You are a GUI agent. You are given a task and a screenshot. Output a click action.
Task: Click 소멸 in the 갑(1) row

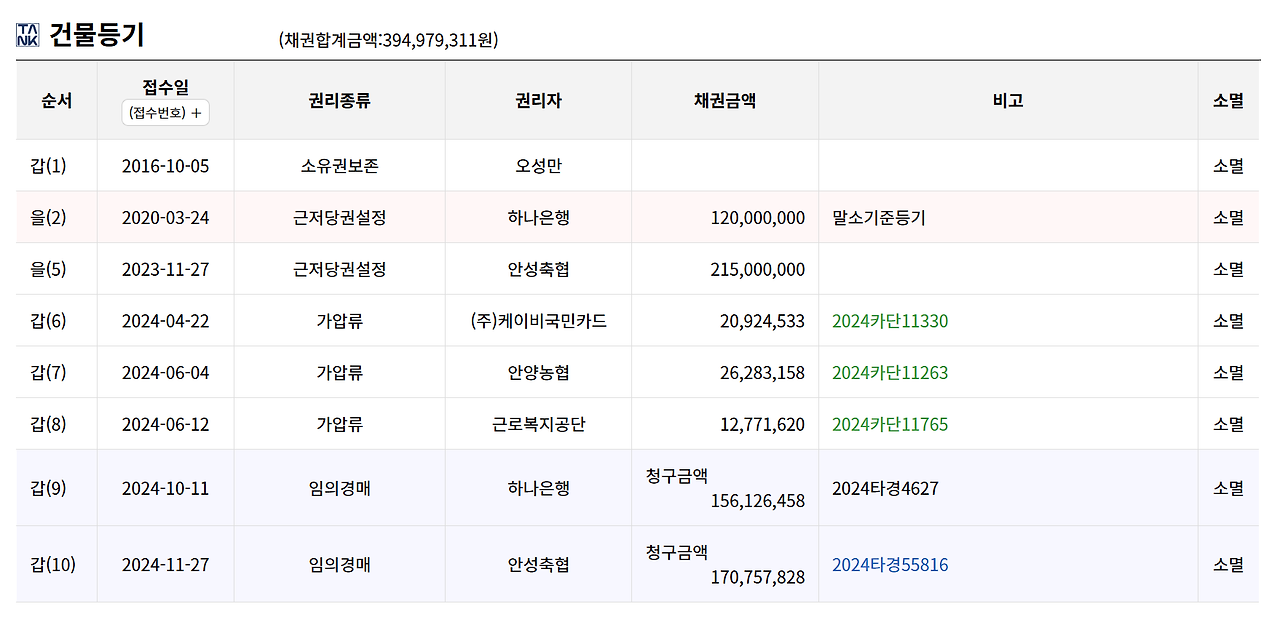click(1229, 166)
